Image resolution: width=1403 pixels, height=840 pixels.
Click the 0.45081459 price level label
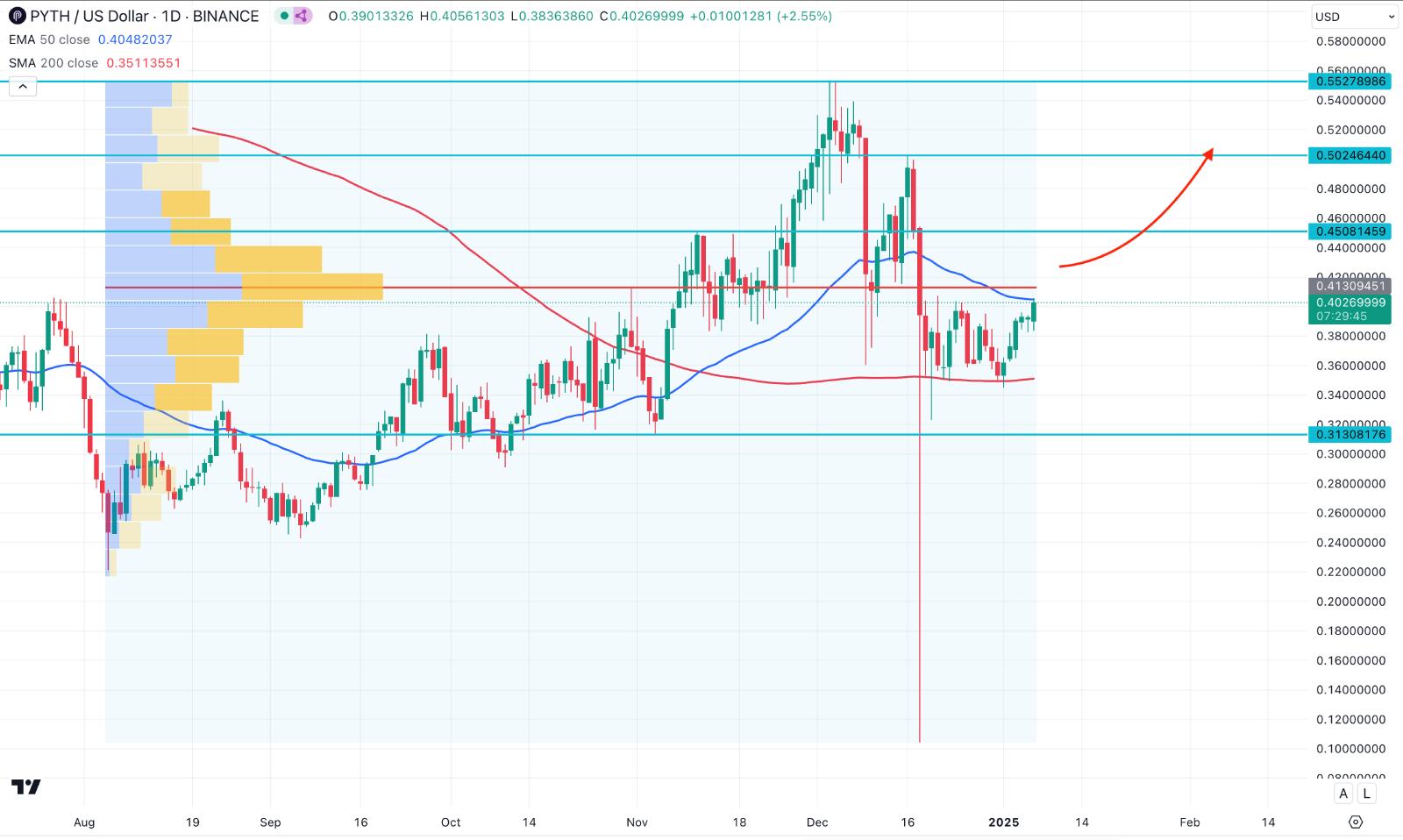point(1350,231)
